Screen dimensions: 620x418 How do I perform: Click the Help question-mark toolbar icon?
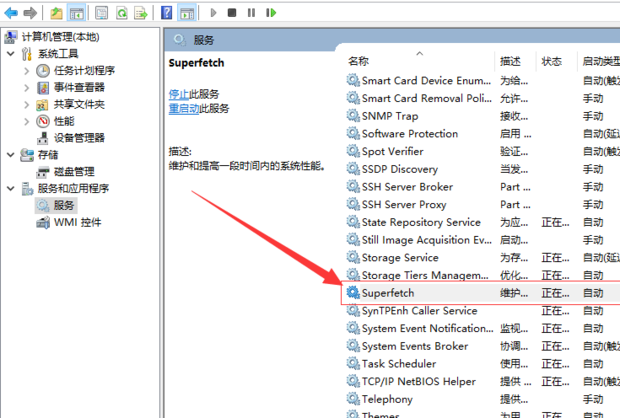pos(164,13)
